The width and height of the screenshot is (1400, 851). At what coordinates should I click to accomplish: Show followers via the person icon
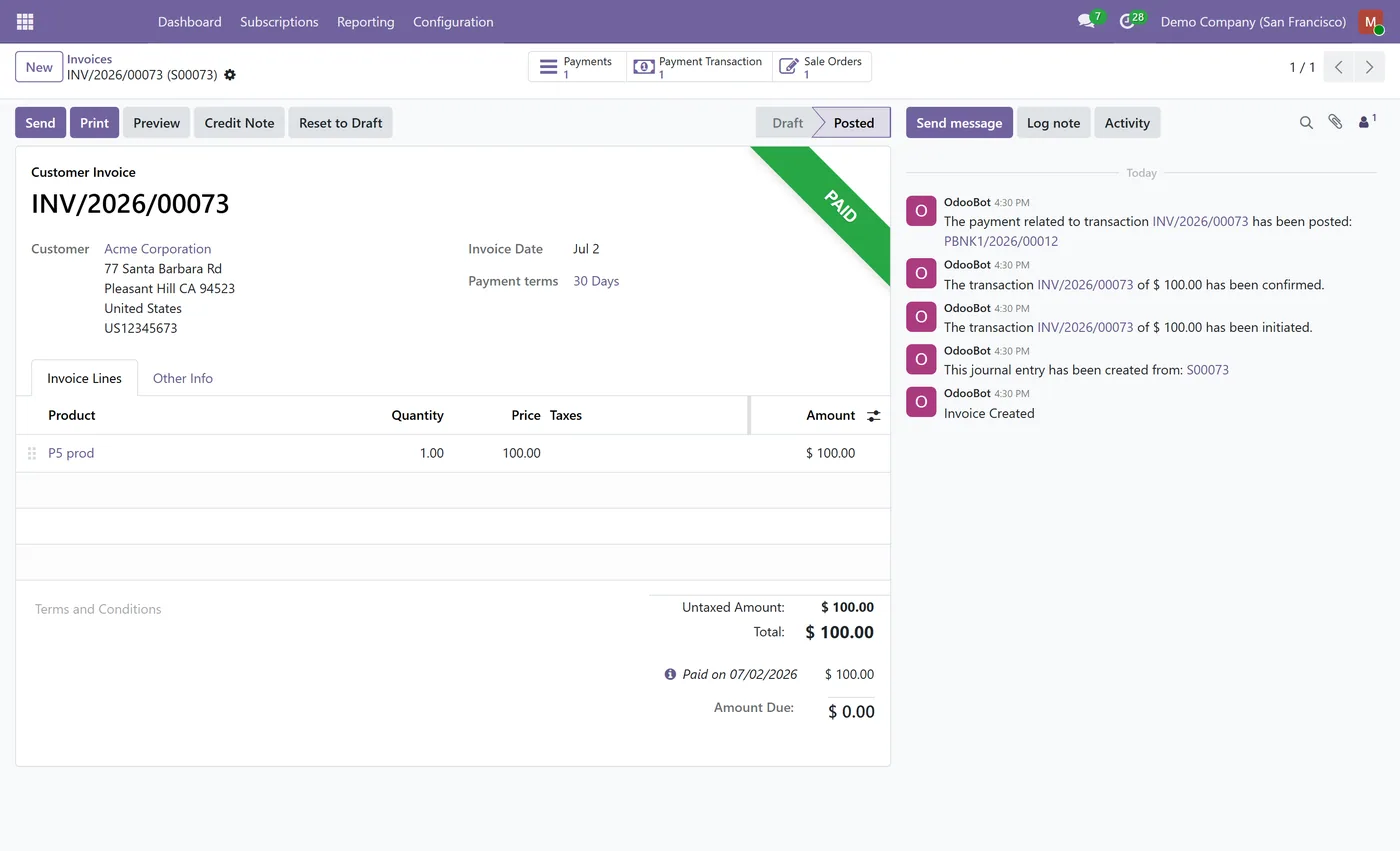click(1366, 122)
